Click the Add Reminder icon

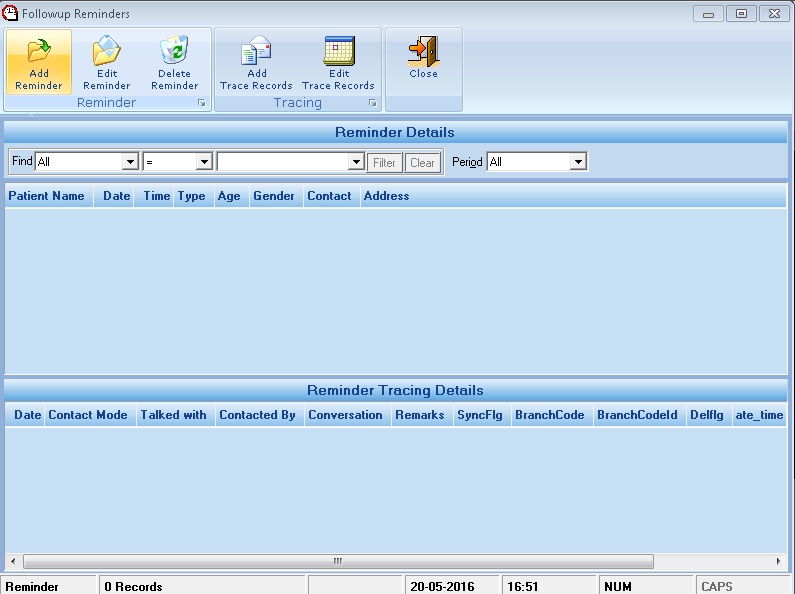39,51
